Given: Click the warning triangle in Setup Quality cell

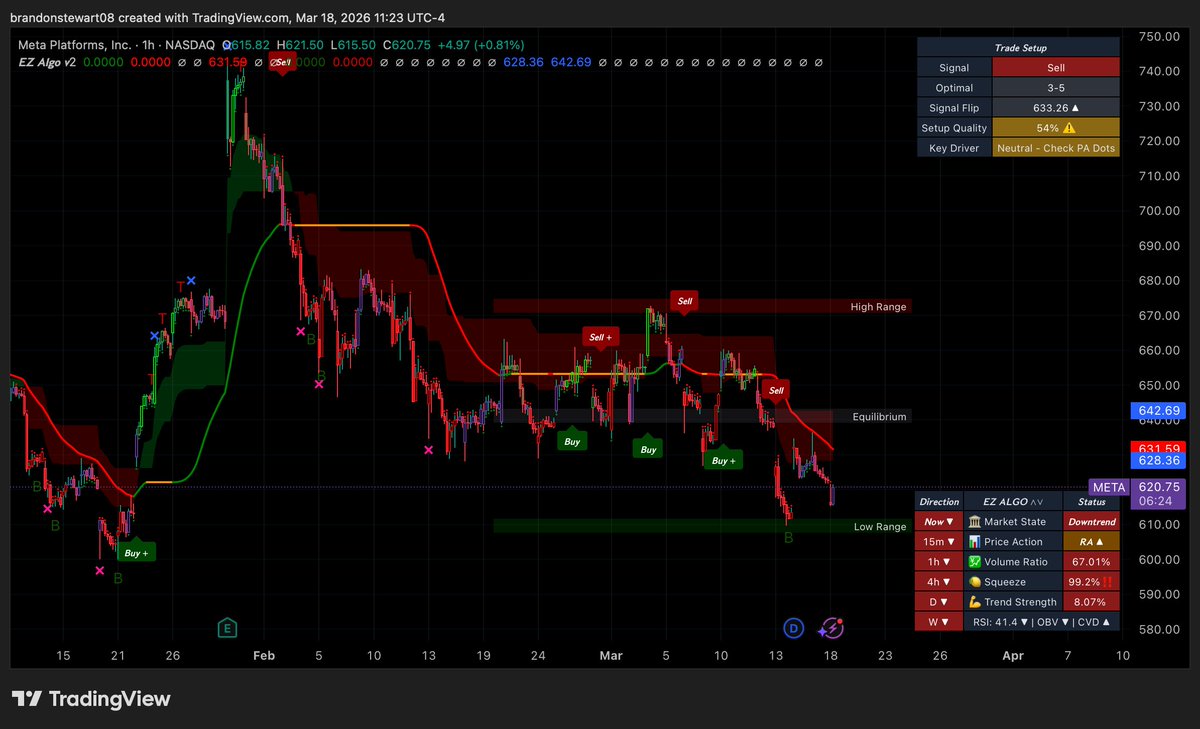Looking at the screenshot, I should pos(1070,128).
